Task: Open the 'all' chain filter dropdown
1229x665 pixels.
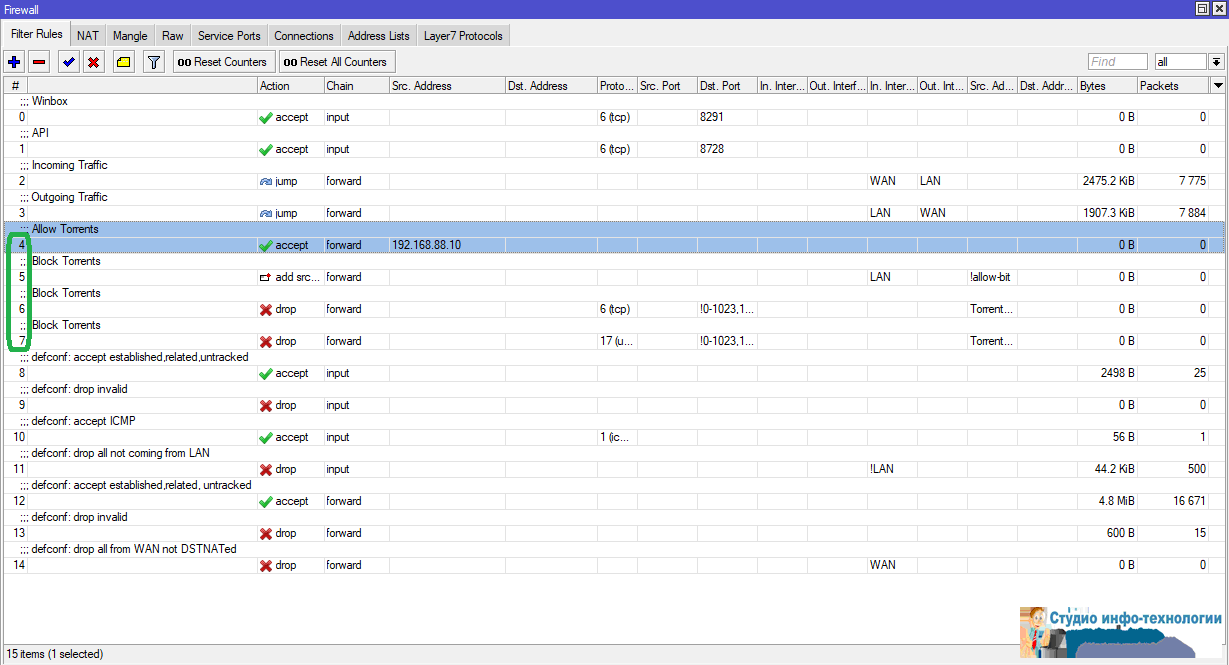Action: coord(1216,62)
